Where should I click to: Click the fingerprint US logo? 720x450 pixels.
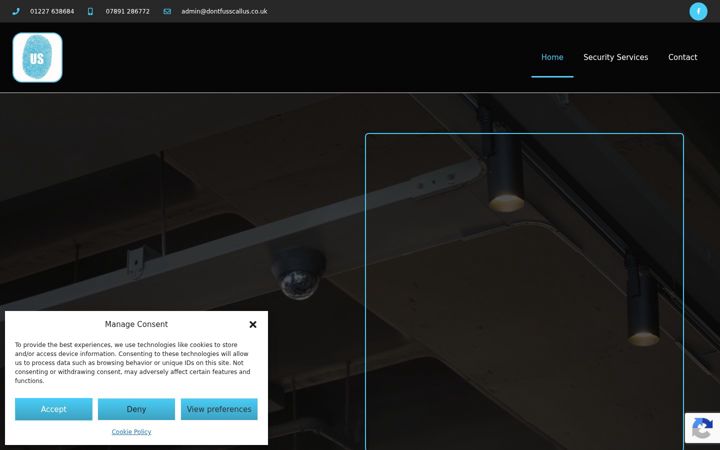click(38, 57)
